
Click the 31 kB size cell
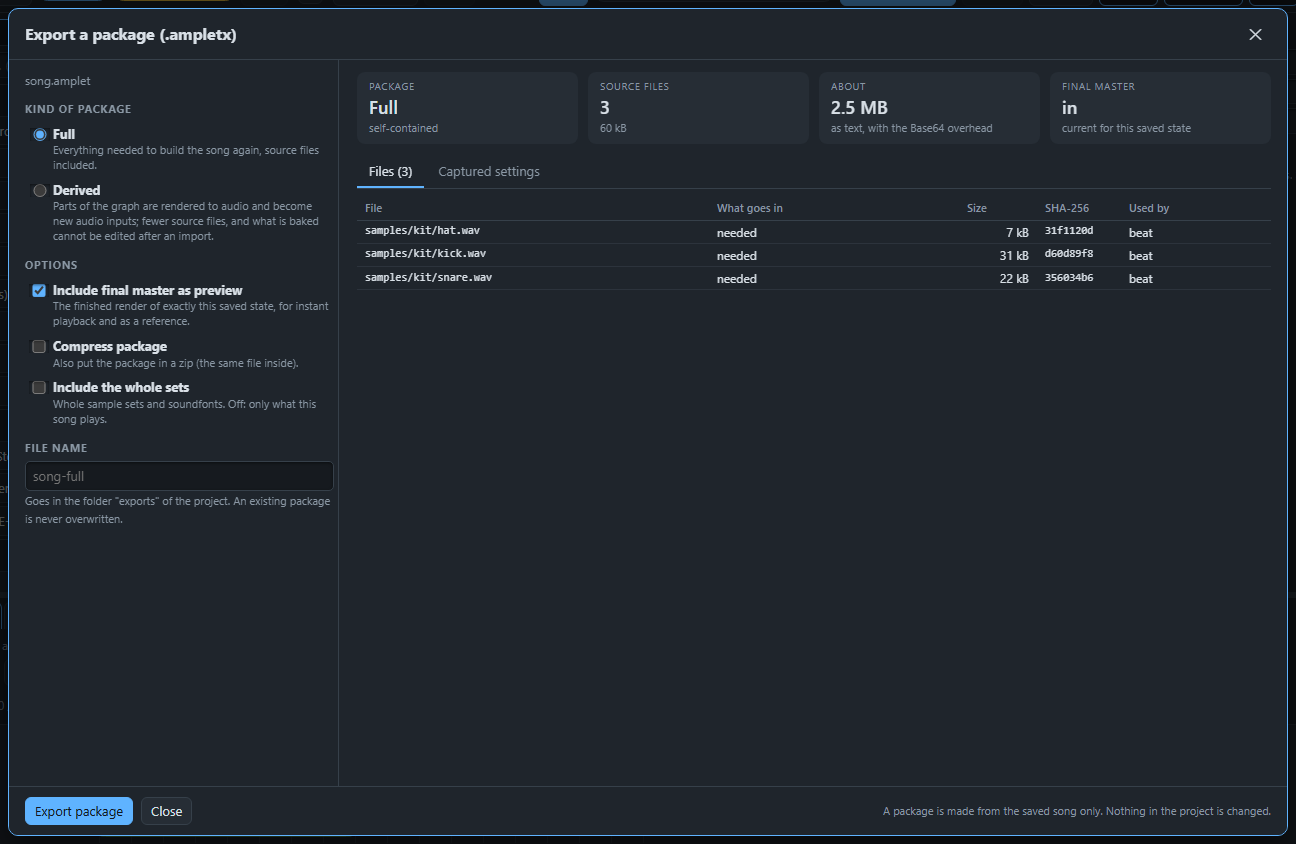(1014, 256)
